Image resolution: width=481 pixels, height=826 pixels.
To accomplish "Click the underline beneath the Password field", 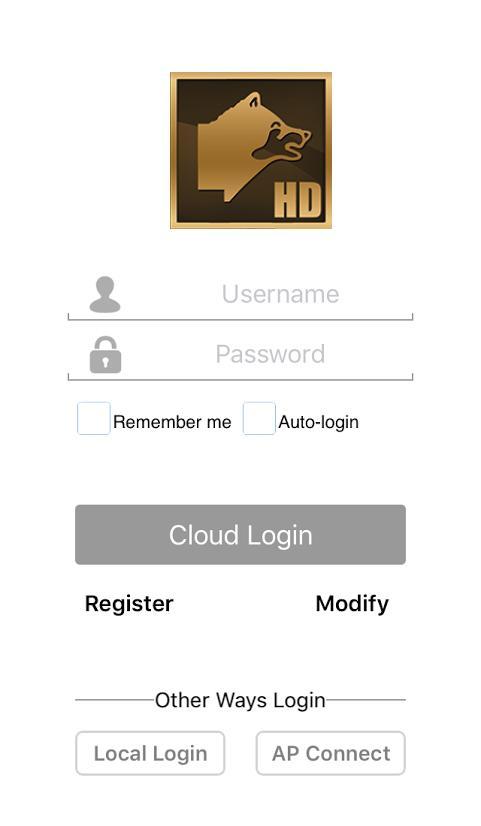I will tap(240, 379).
